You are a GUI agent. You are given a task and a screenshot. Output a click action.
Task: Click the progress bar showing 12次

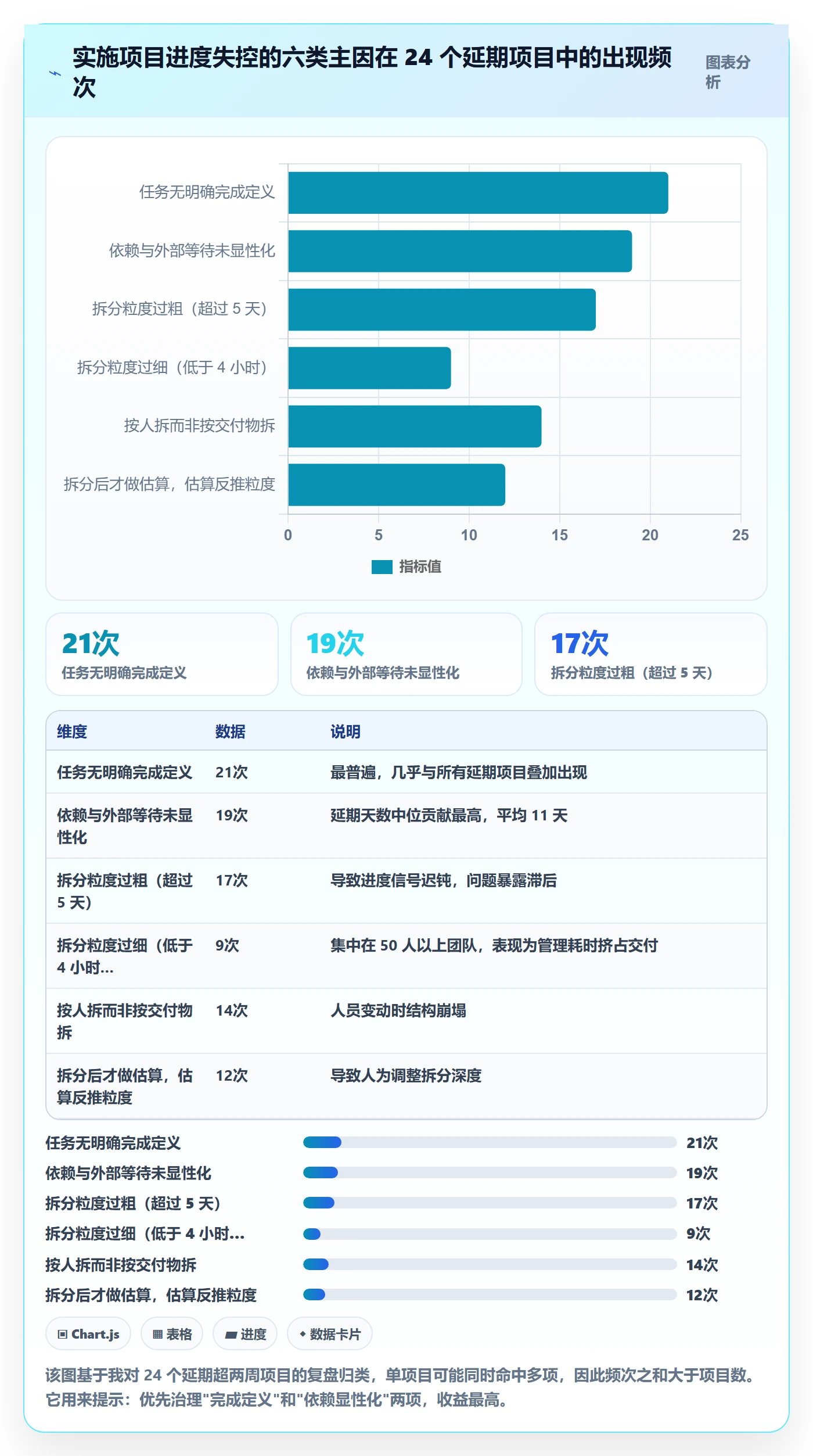pos(490,1294)
